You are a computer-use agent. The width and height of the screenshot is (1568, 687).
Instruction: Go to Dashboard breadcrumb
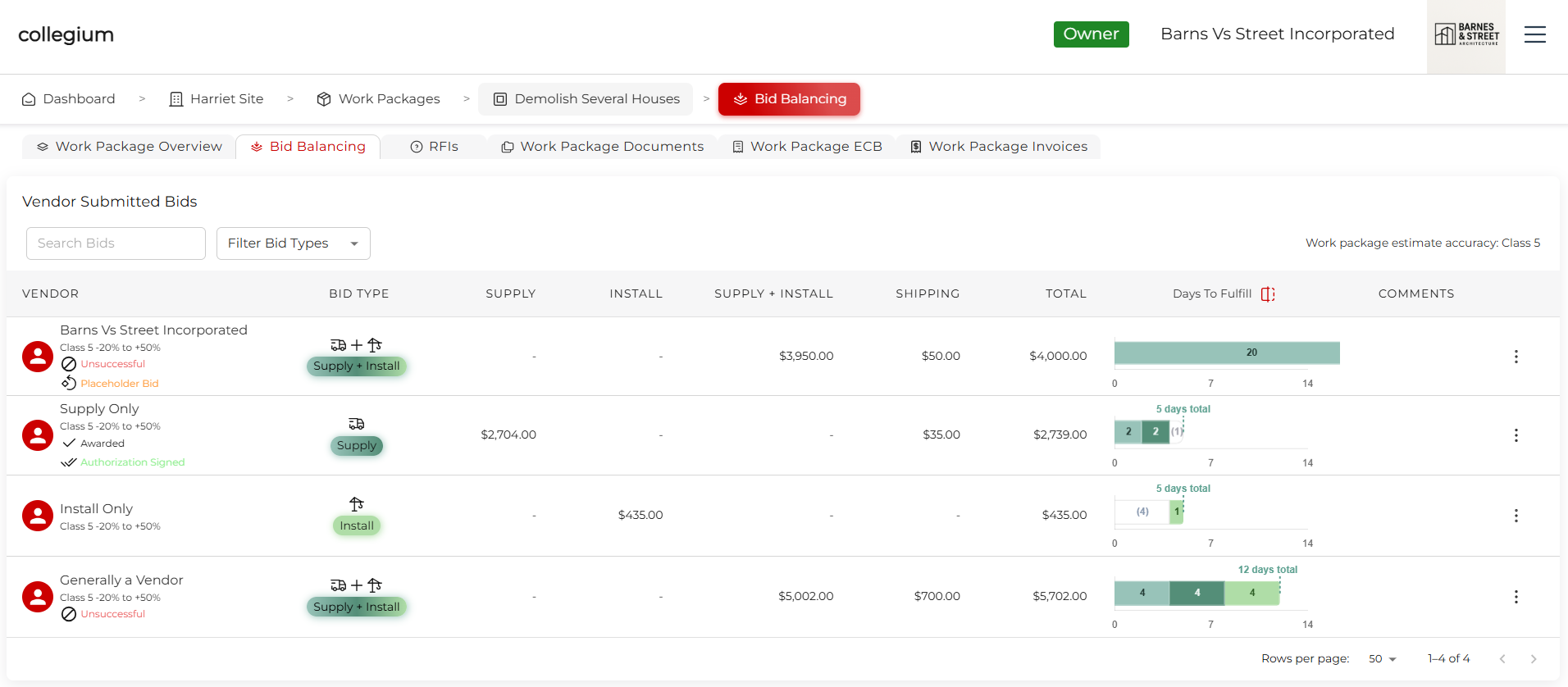(x=68, y=99)
